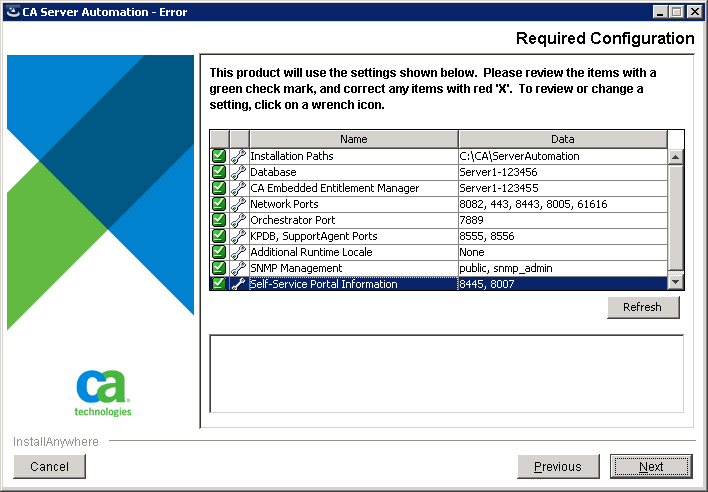This screenshot has height=492, width=708.
Task: Select the Self-Service Portal Information row
Action: point(352,284)
